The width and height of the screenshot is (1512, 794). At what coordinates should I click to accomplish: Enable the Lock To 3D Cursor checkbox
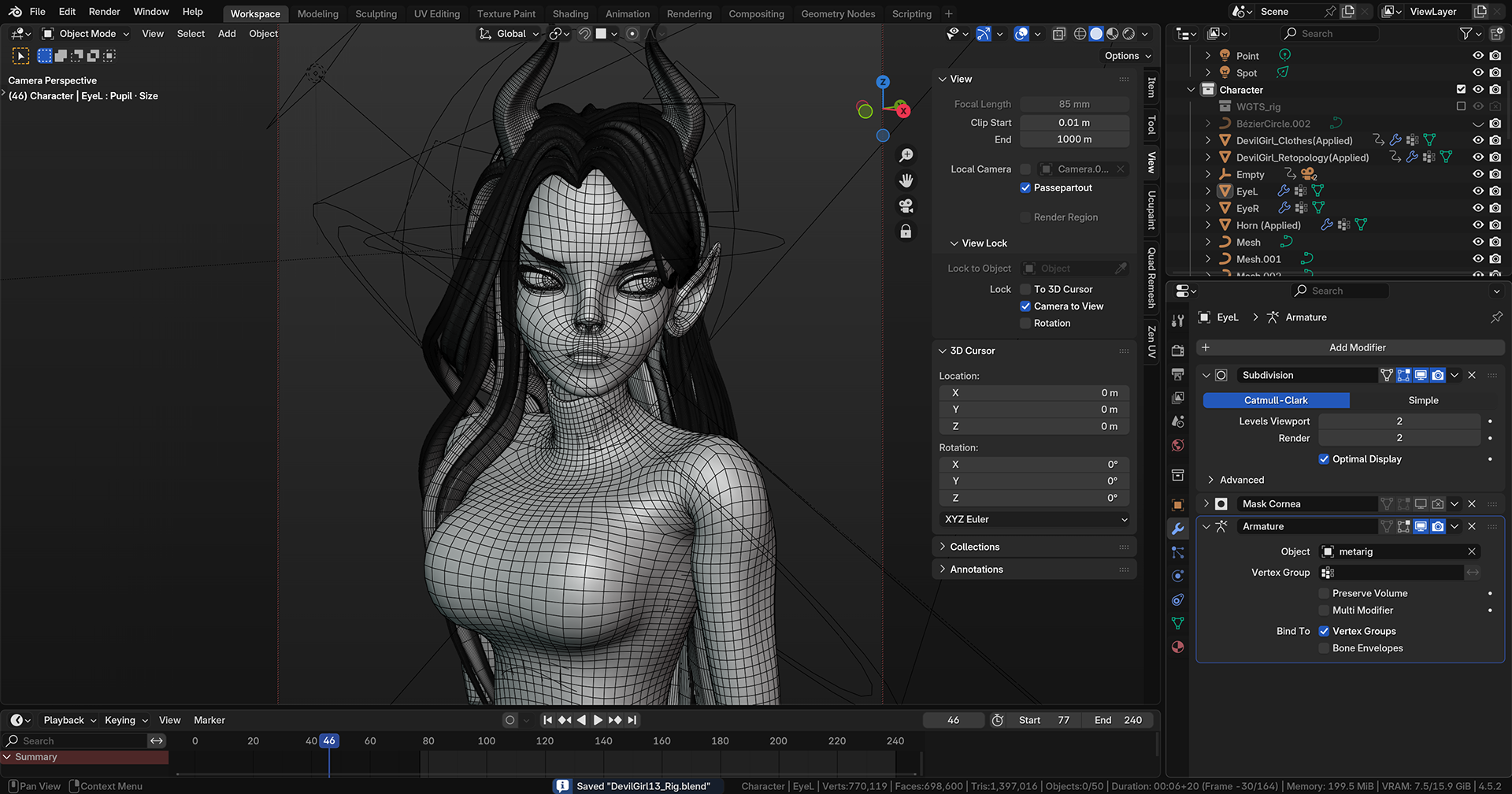[x=1025, y=289]
